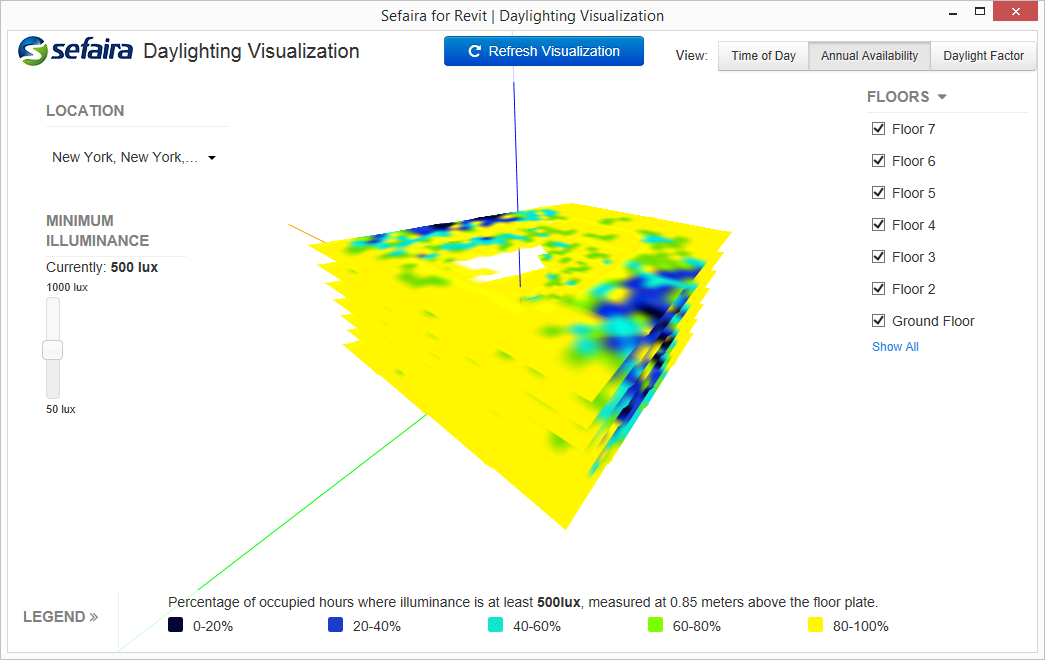Click the Sefaira logo icon

[33, 51]
